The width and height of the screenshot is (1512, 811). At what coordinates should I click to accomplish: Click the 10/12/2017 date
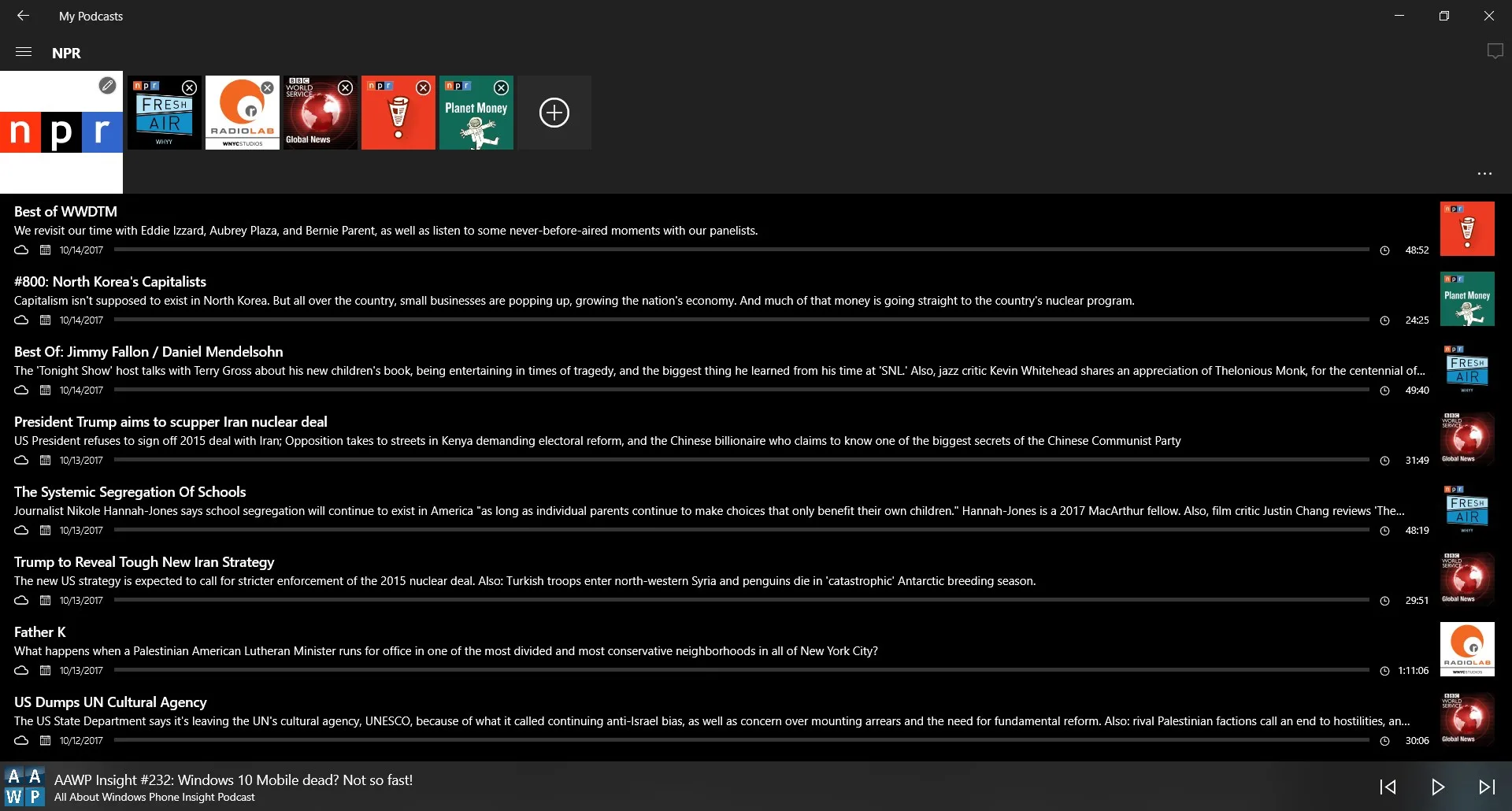[x=81, y=741]
